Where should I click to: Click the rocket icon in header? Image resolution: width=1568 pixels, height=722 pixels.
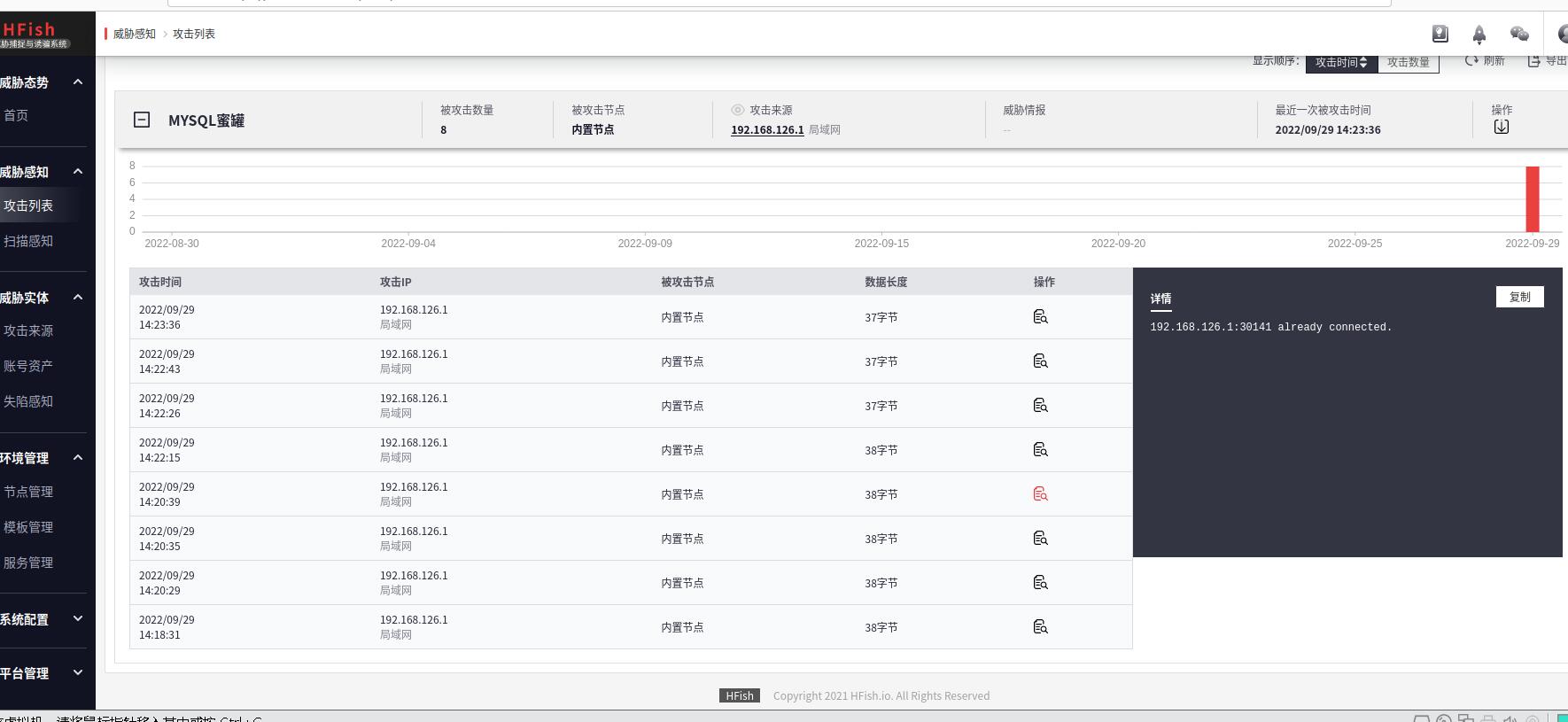pyautogui.click(x=1479, y=35)
